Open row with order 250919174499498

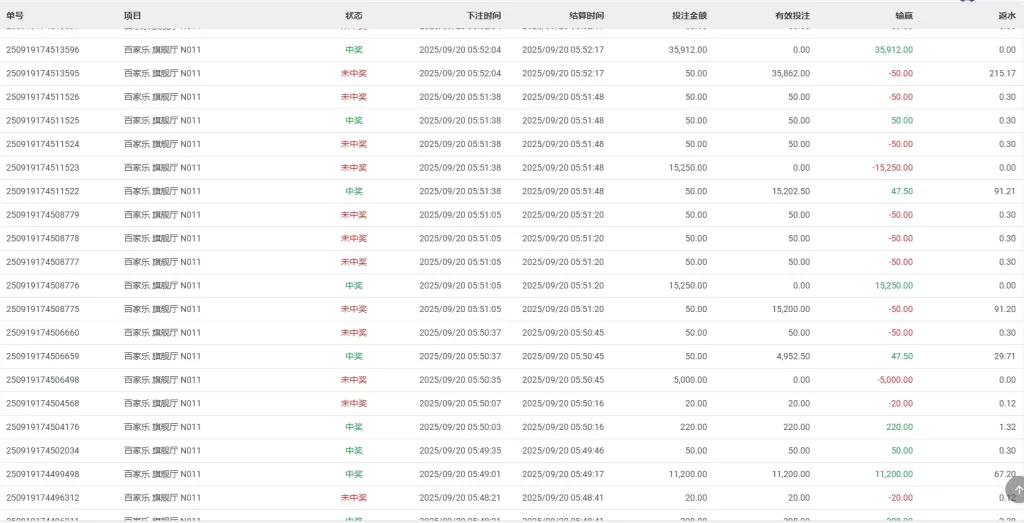tap(43, 474)
